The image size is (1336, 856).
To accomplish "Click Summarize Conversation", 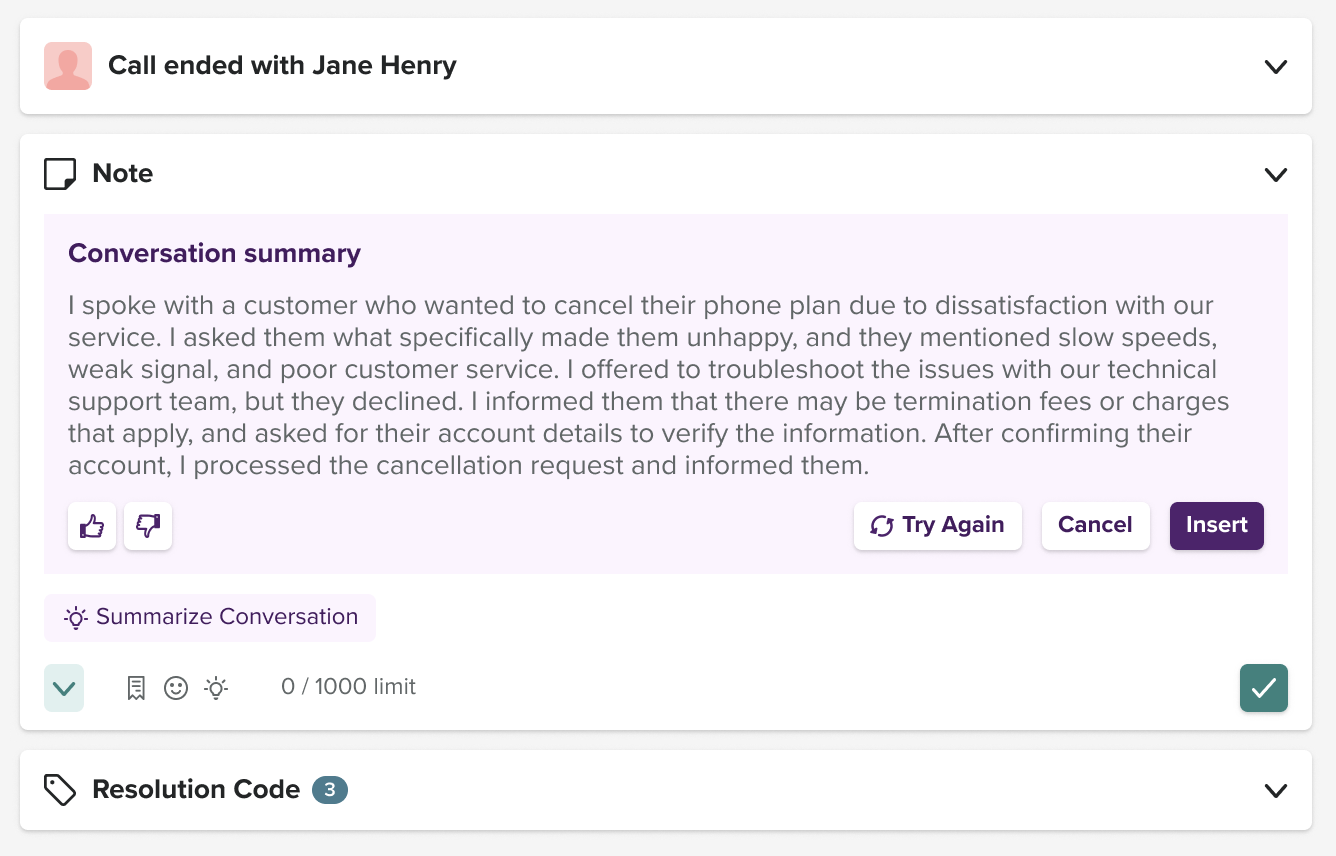I will 210,617.
